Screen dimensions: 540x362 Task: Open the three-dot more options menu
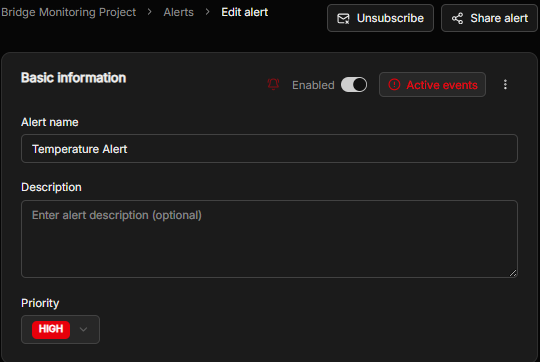tap(505, 84)
